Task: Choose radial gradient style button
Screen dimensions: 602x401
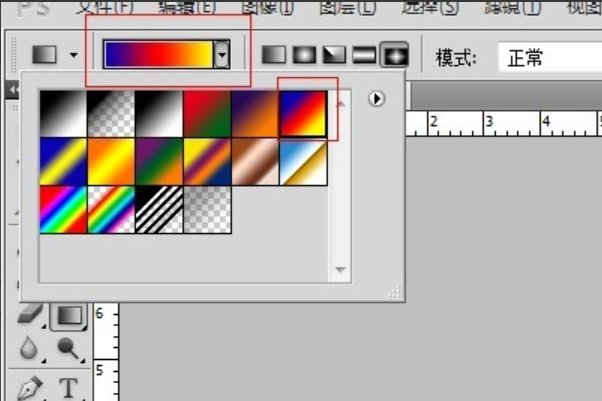Action: pyautogui.click(x=300, y=55)
